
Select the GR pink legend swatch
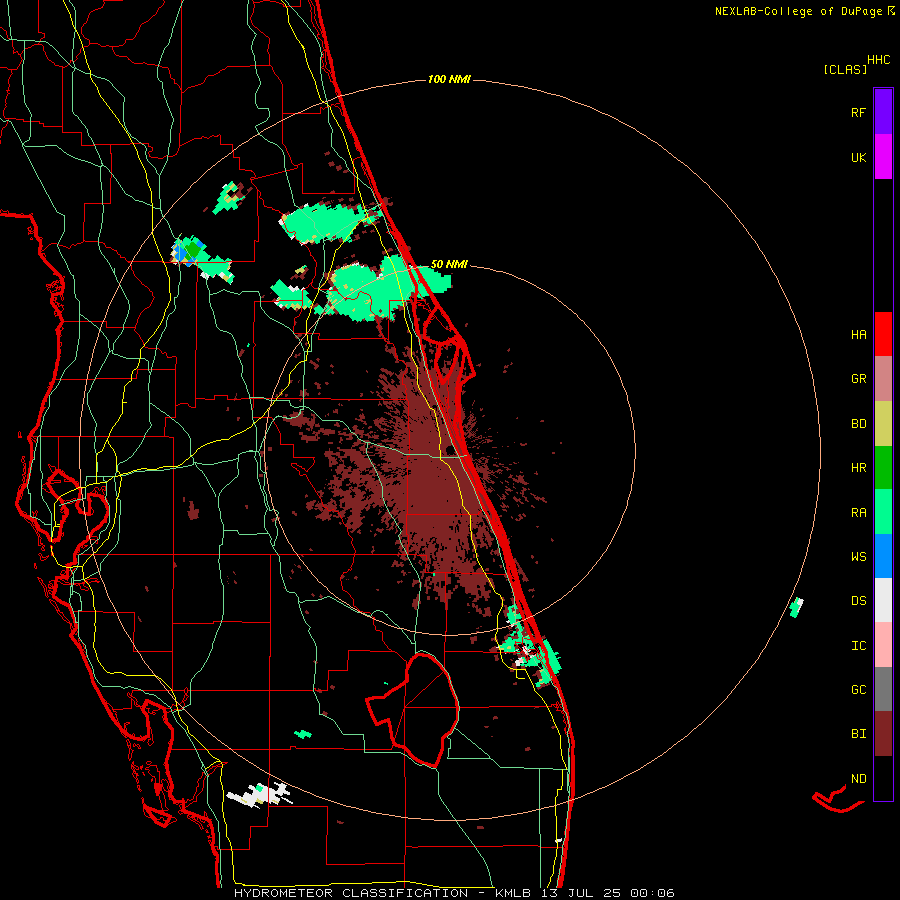click(x=883, y=379)
